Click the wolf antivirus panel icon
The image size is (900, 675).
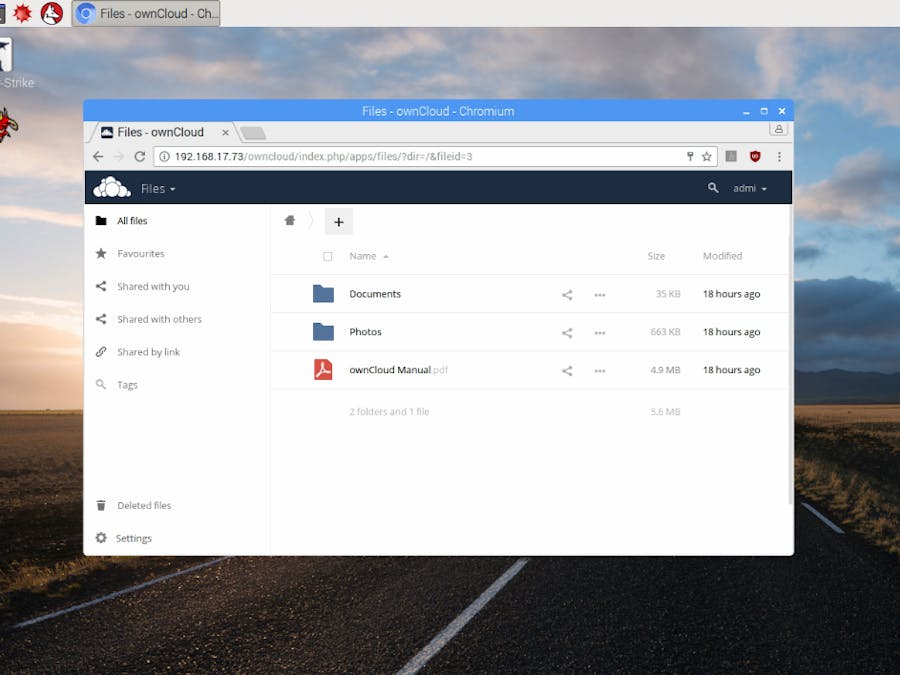pyautogui.click(x=52, y=13)
